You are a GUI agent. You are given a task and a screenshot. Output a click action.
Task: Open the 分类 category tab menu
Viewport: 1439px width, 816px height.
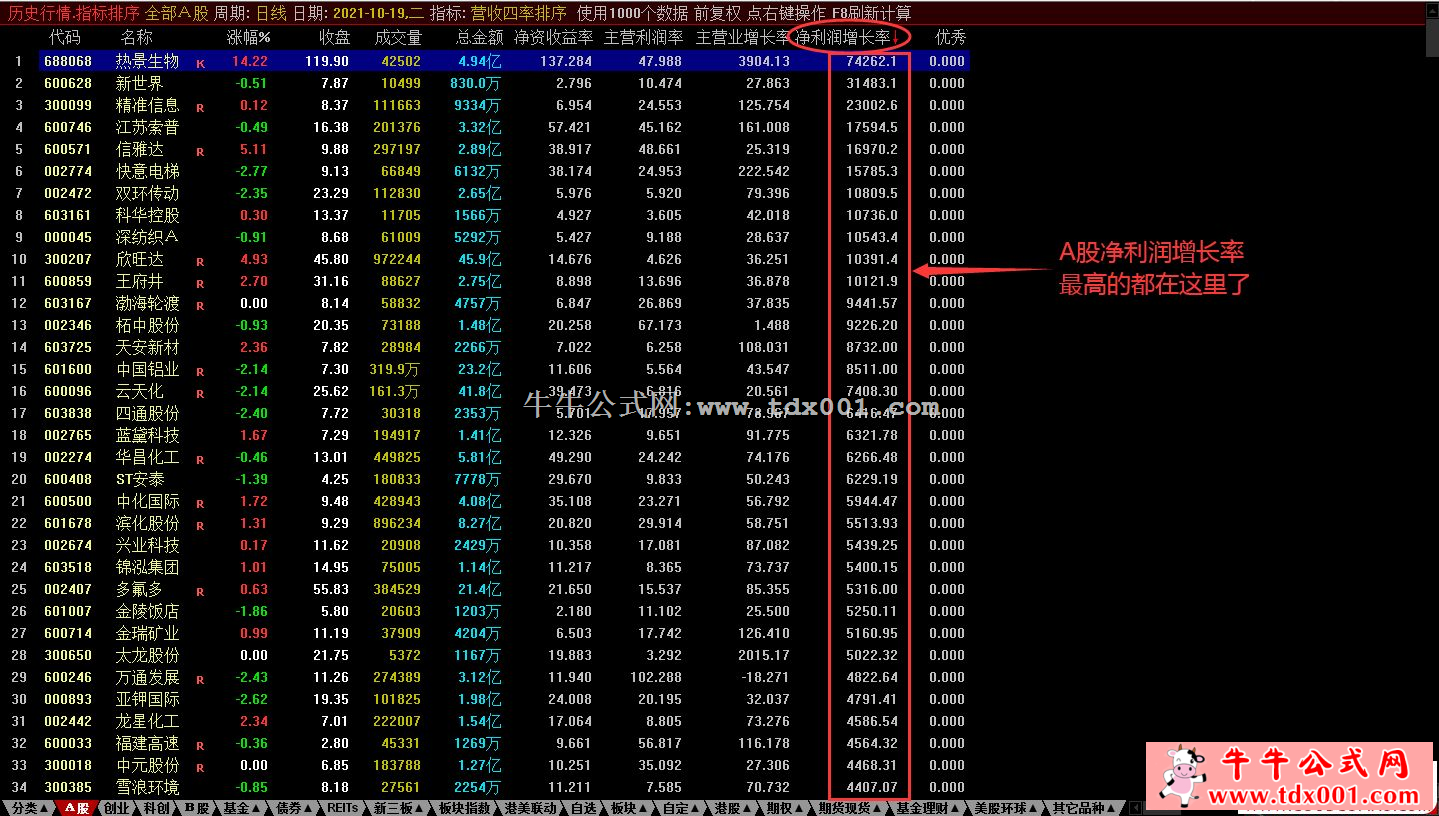[28, 808]
